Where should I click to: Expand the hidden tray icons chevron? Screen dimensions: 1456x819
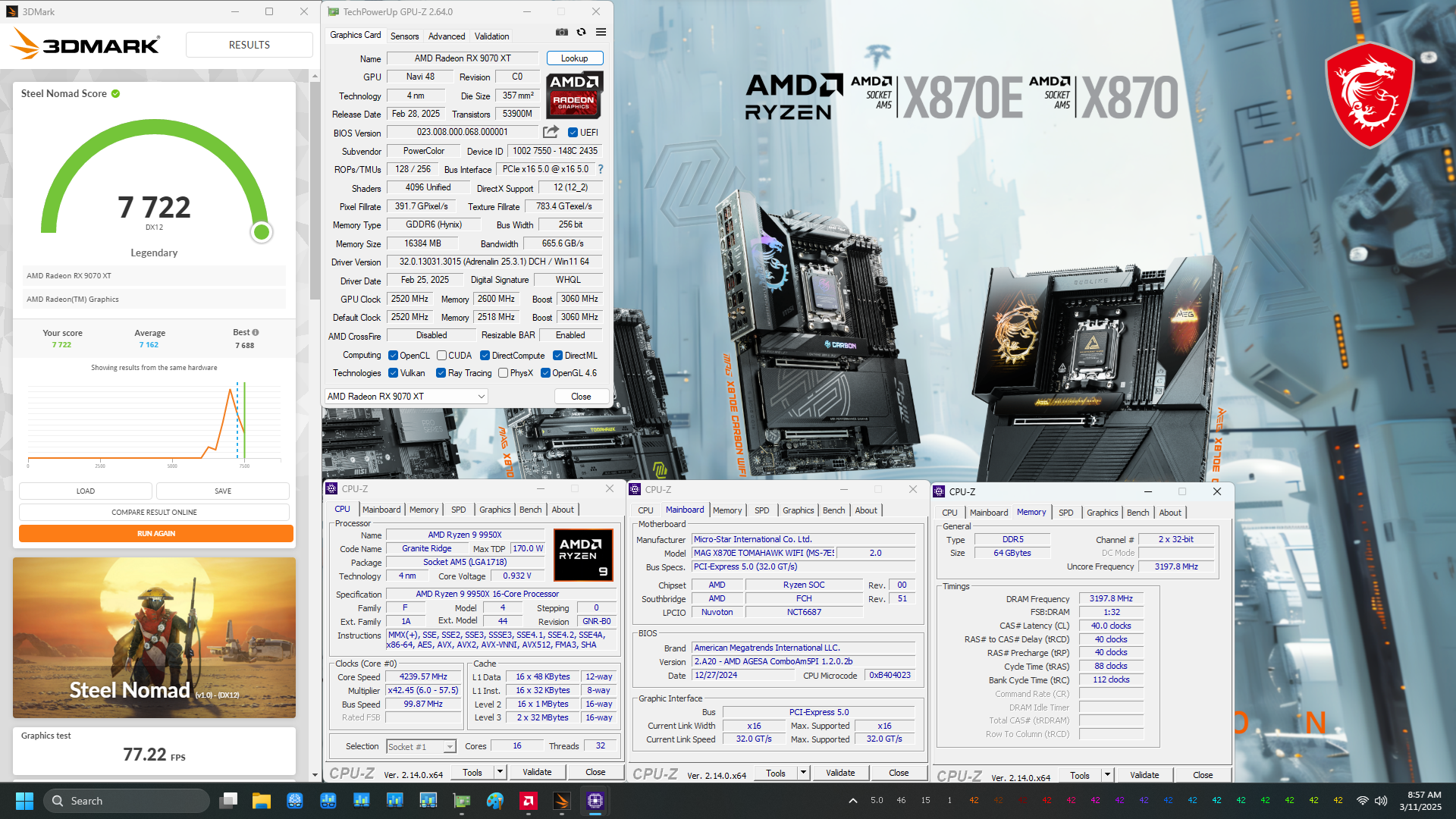(852, 801)
